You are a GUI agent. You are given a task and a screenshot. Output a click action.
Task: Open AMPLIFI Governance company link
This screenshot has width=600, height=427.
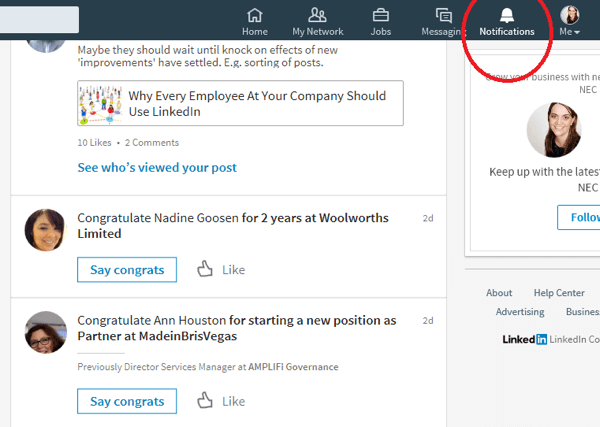[x=293, y=367]
